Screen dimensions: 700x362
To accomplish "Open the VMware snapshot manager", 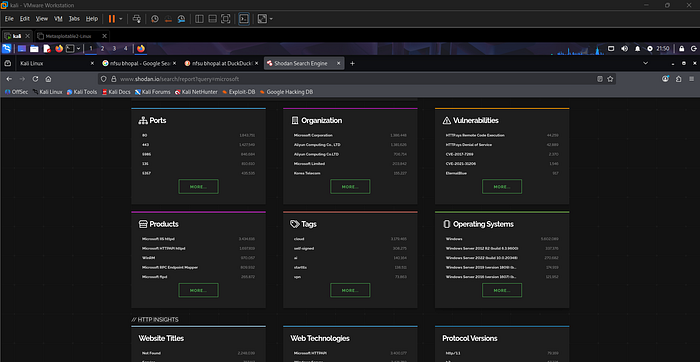I will (181, 19).
